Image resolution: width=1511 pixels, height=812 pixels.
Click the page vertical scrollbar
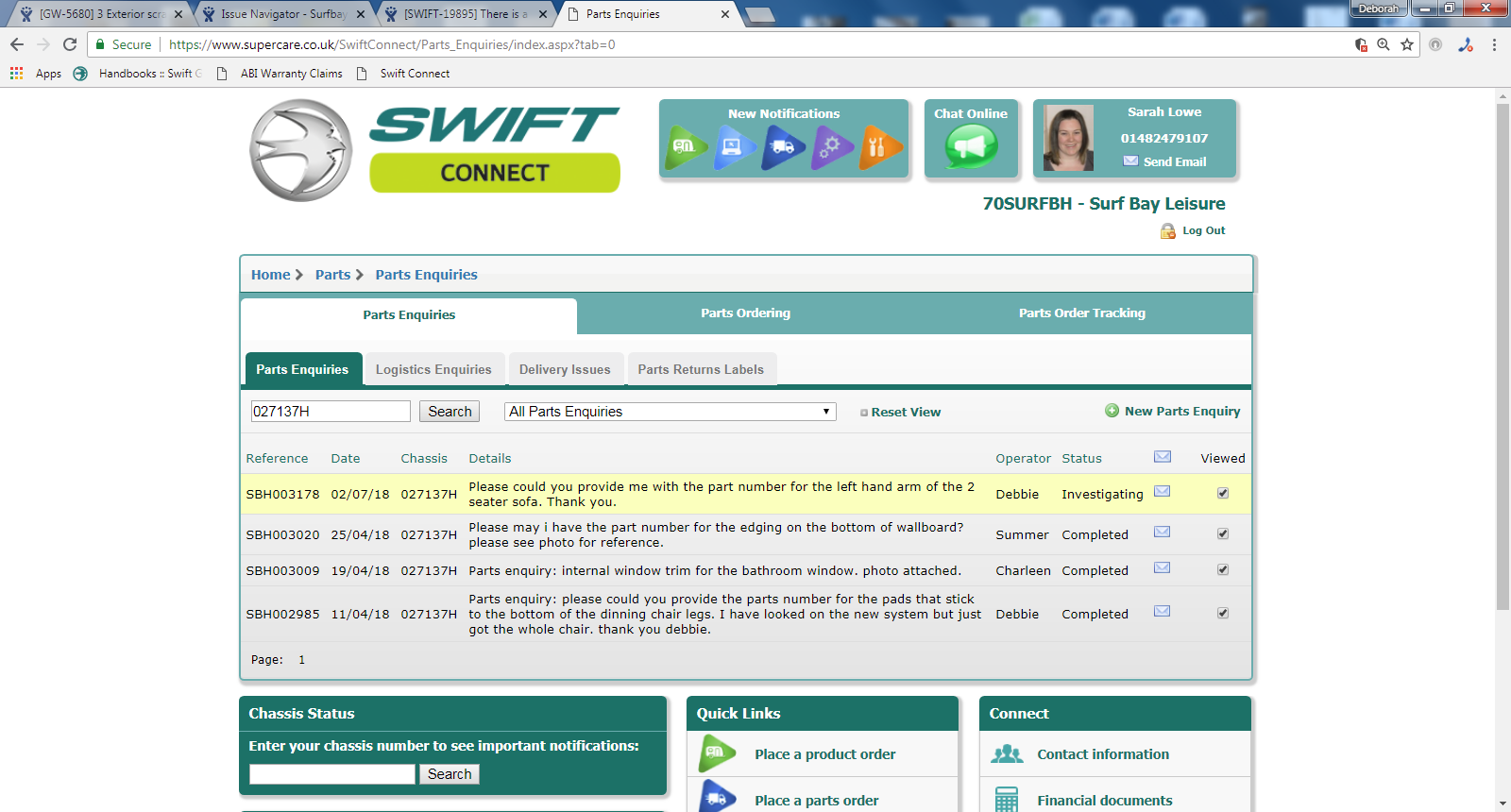click(1503, 357)
